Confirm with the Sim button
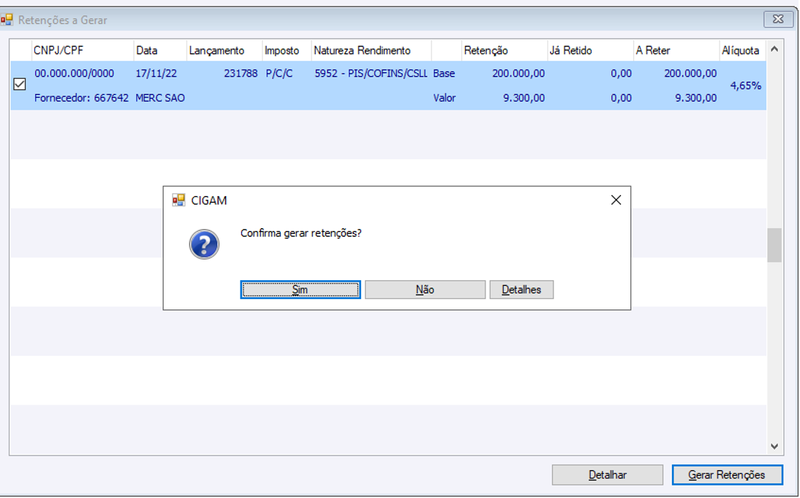800x498 pixels. [x=300, y=289]
